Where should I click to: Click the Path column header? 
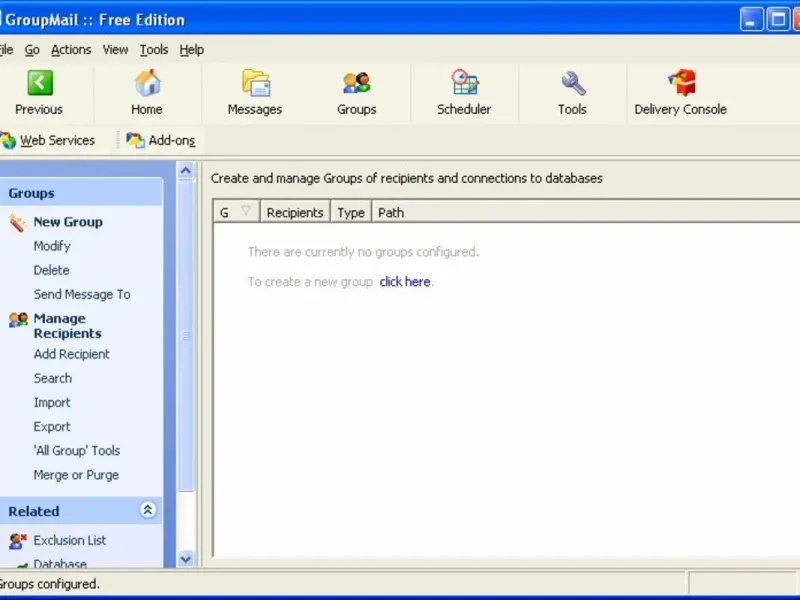pyautogui.click(x=586, y=212)
